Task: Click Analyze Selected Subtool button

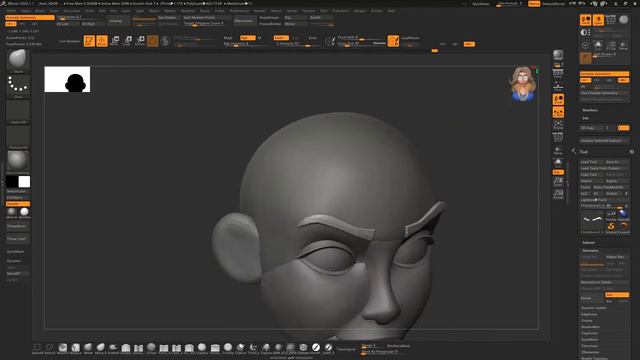Action: click(x=604, y=140)
